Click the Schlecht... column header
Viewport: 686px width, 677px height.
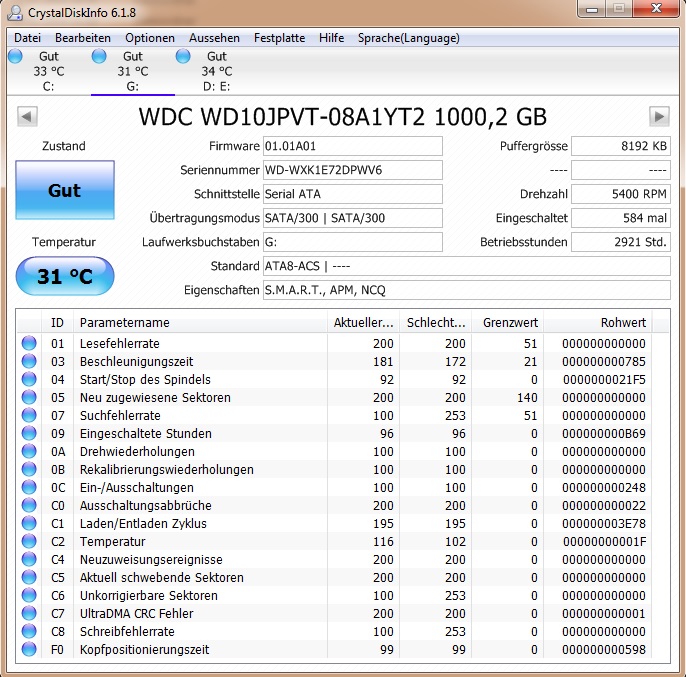436,323
